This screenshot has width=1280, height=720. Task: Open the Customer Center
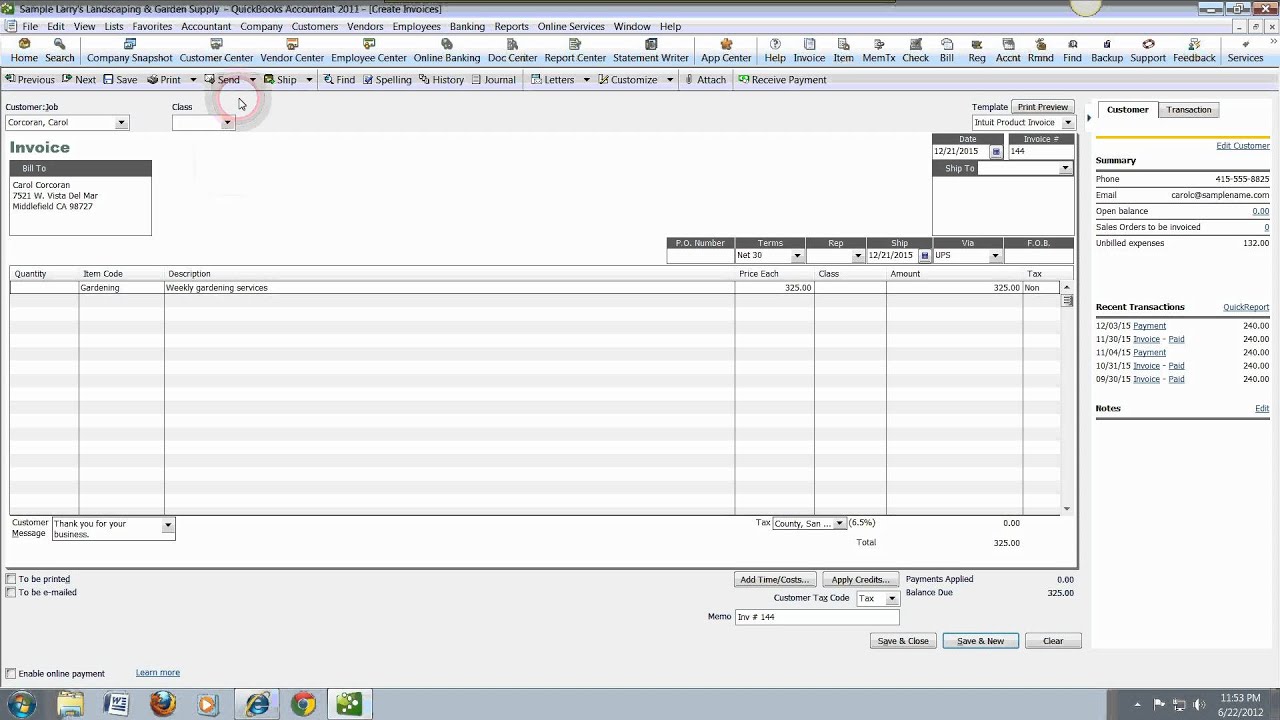[x=216, y=51]
